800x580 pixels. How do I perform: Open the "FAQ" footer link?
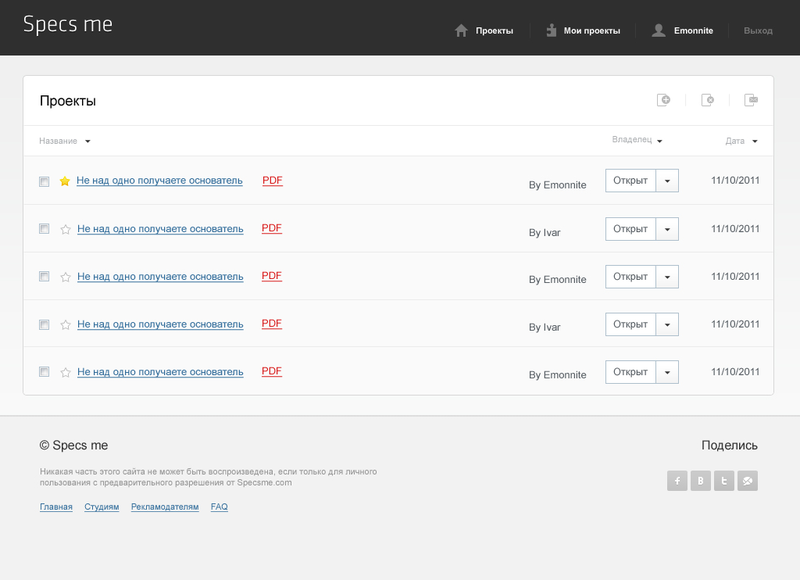[219, 507]
